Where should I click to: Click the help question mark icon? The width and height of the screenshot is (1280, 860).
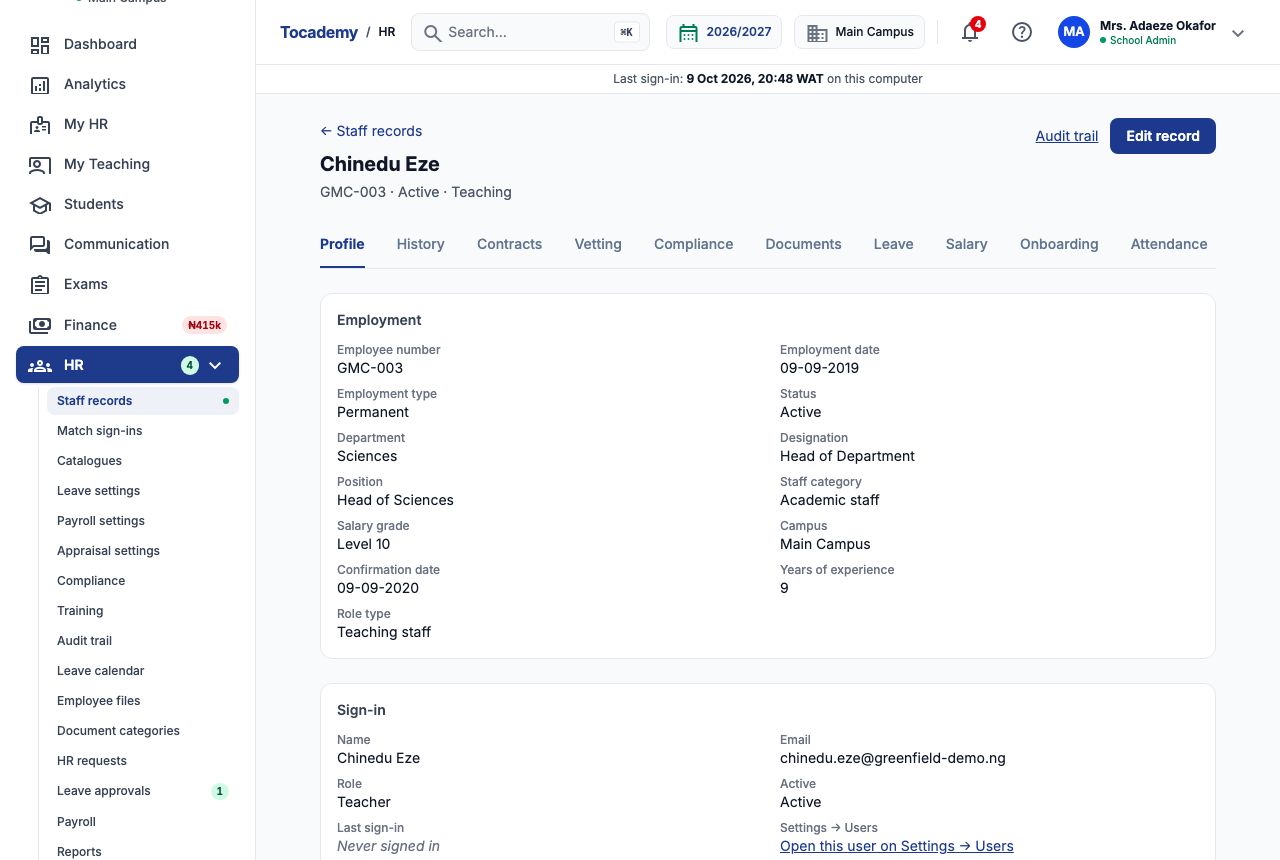click(x=1022, y=32)
